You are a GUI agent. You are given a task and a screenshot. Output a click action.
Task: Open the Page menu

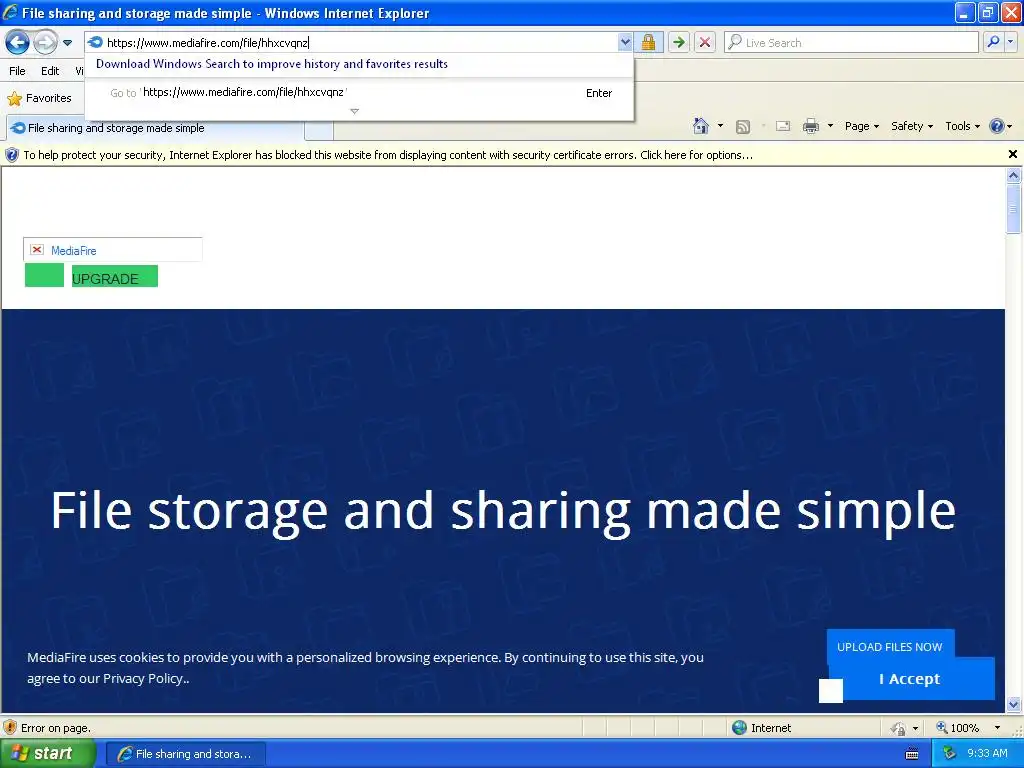pos(862,126)
